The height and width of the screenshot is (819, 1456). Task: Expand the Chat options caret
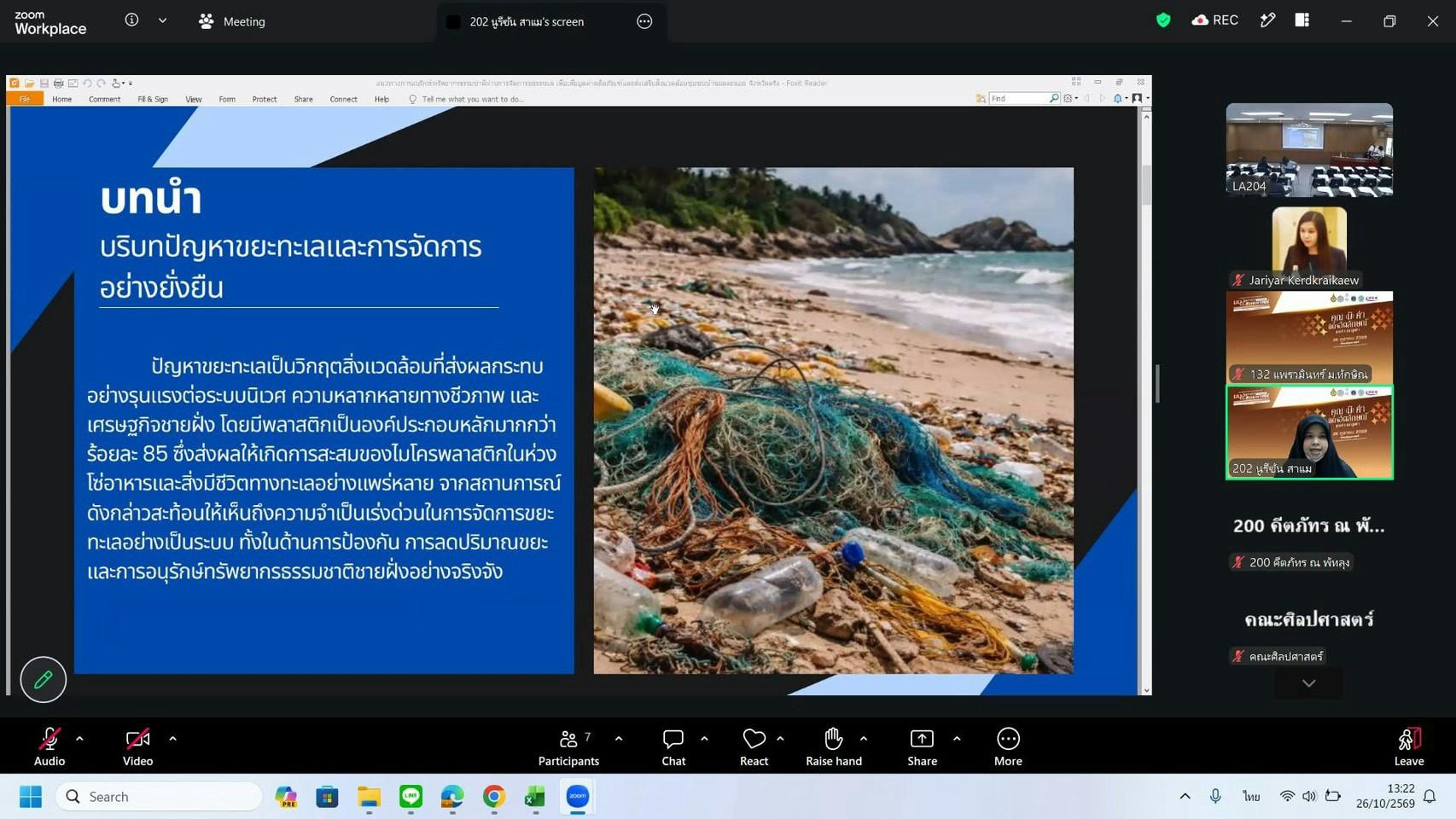pos(704,739)
